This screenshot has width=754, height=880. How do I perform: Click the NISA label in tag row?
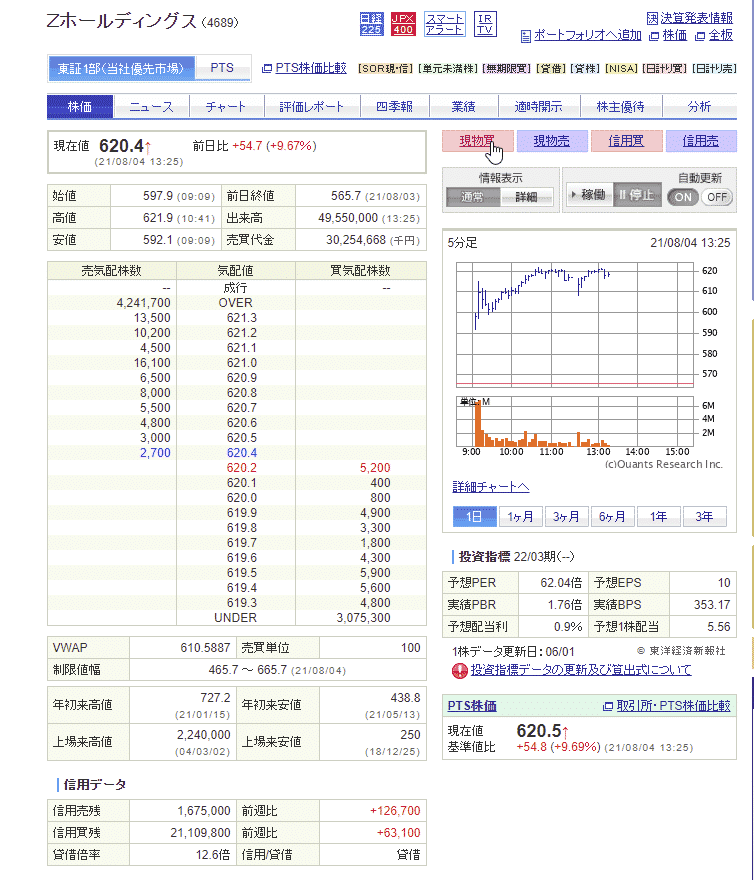622,68
